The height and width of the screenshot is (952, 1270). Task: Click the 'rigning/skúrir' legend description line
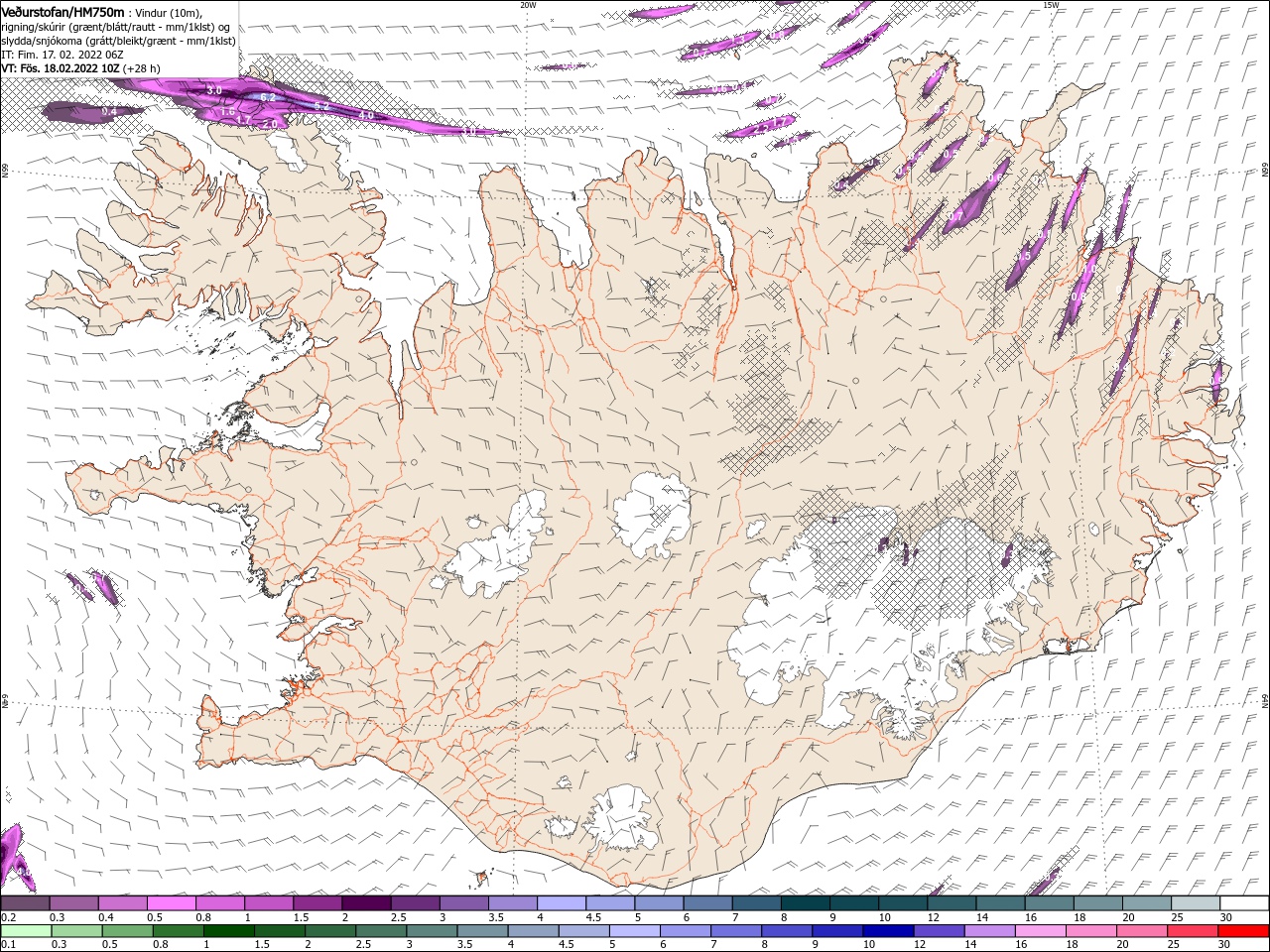click(x=116, y=26)
